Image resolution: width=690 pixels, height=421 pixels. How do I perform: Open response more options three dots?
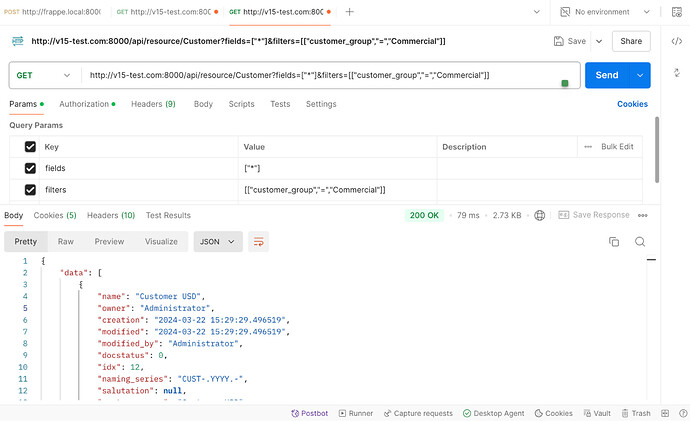point(642,216)
